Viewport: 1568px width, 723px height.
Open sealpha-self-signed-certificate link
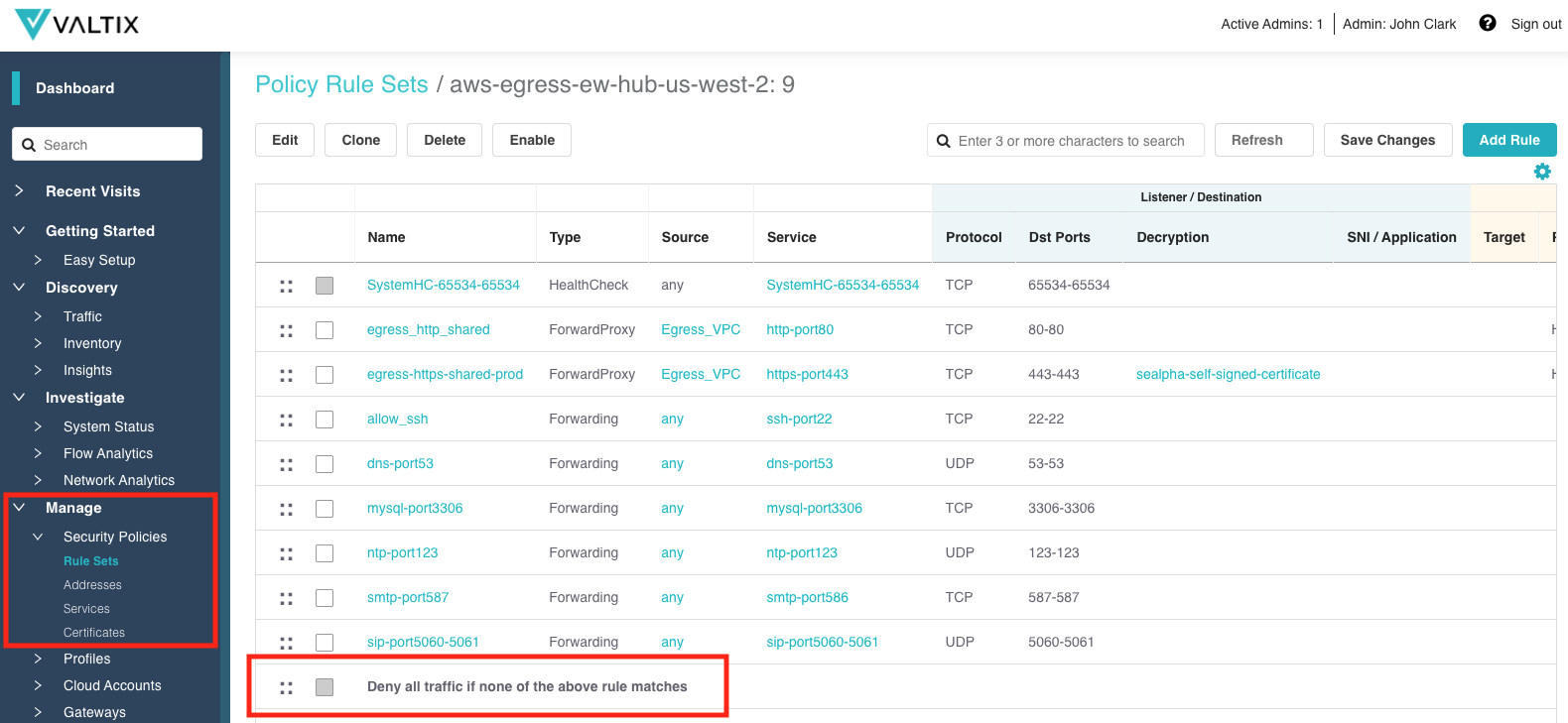[1228, 374]
